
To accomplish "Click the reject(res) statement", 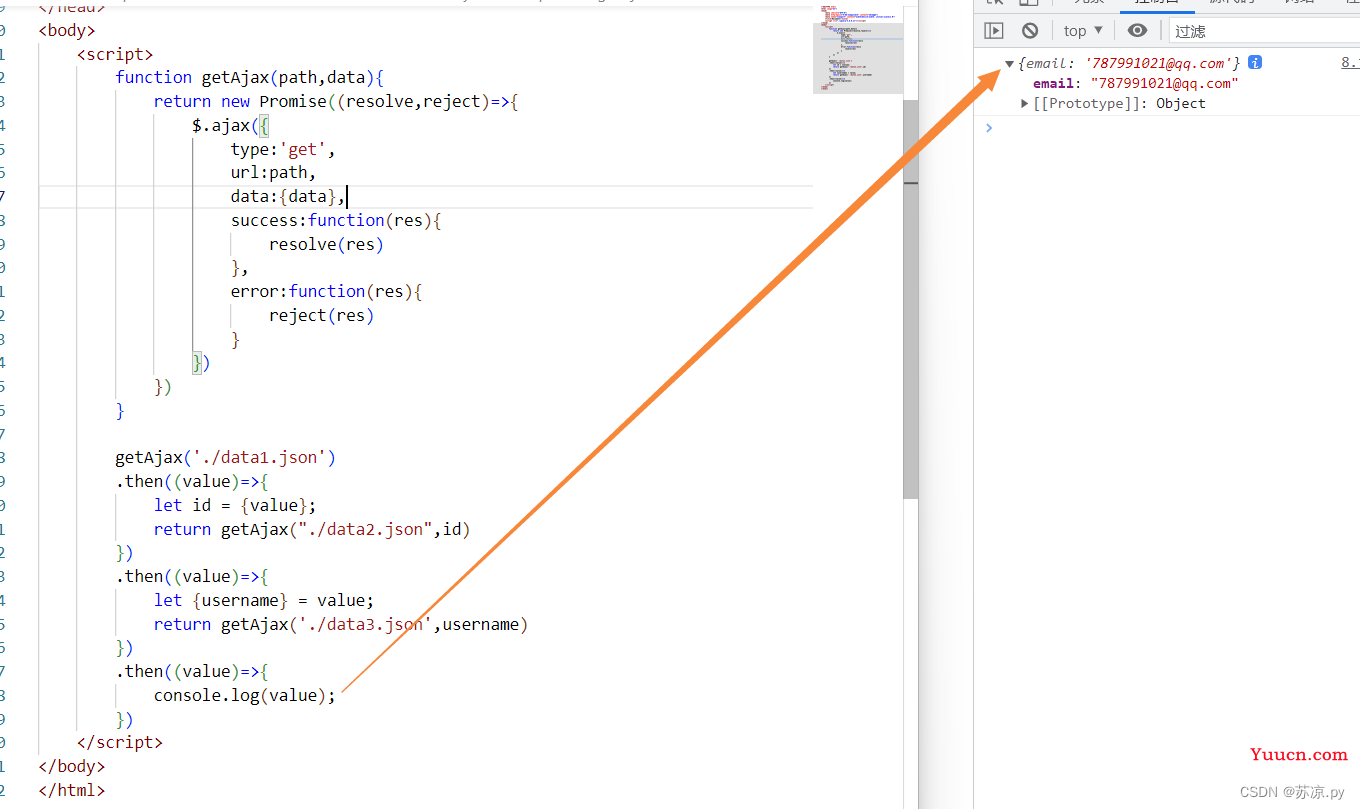I will pos(321,315).
